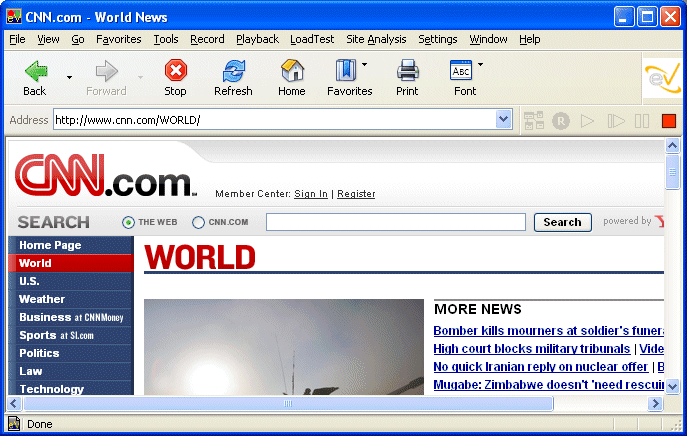The image size is (687, 436).
Task: Click the horizontal scrollbar left arrow
Action: tap(14, 403)
